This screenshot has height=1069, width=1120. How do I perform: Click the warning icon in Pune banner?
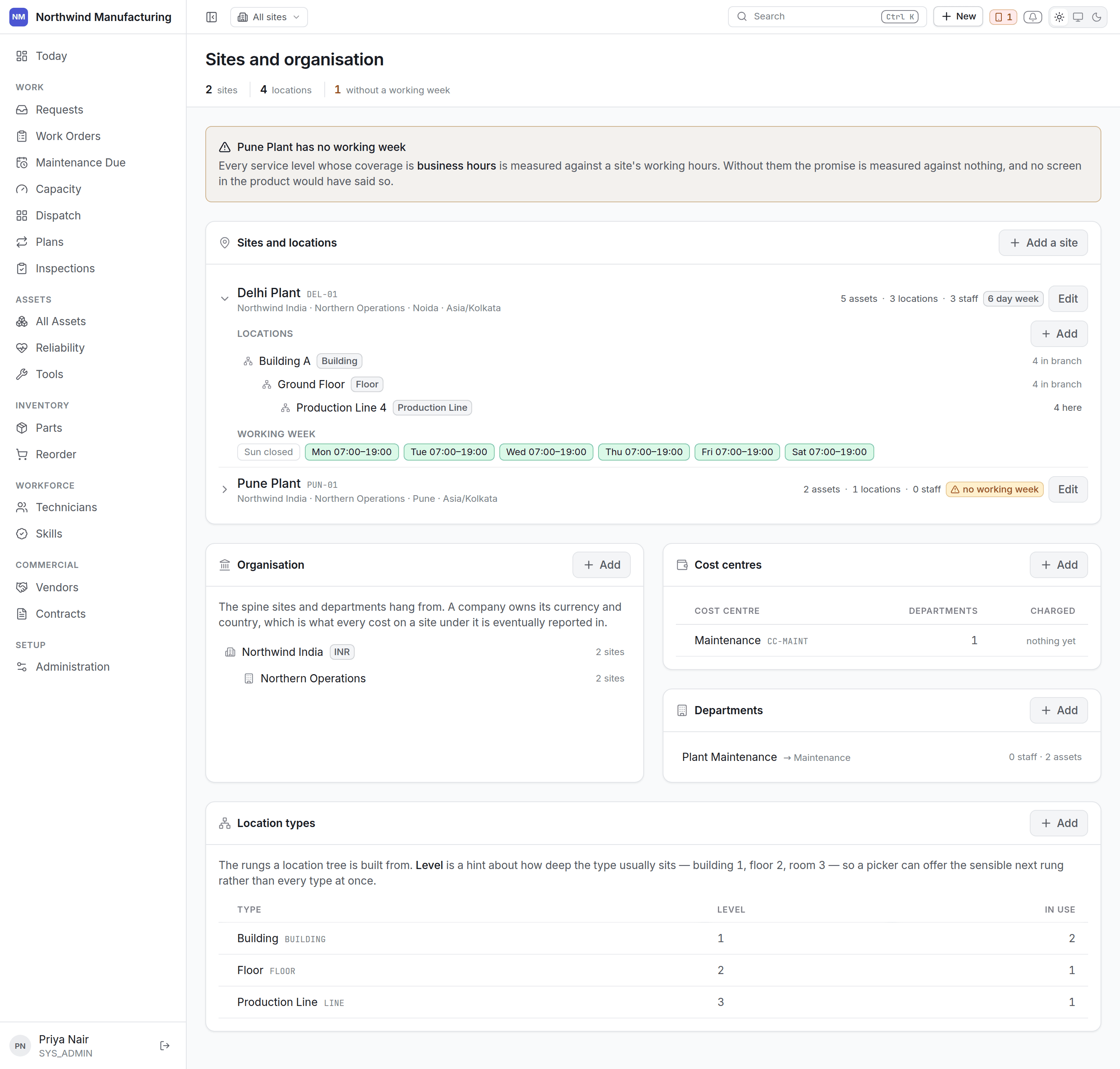(224, 147)
